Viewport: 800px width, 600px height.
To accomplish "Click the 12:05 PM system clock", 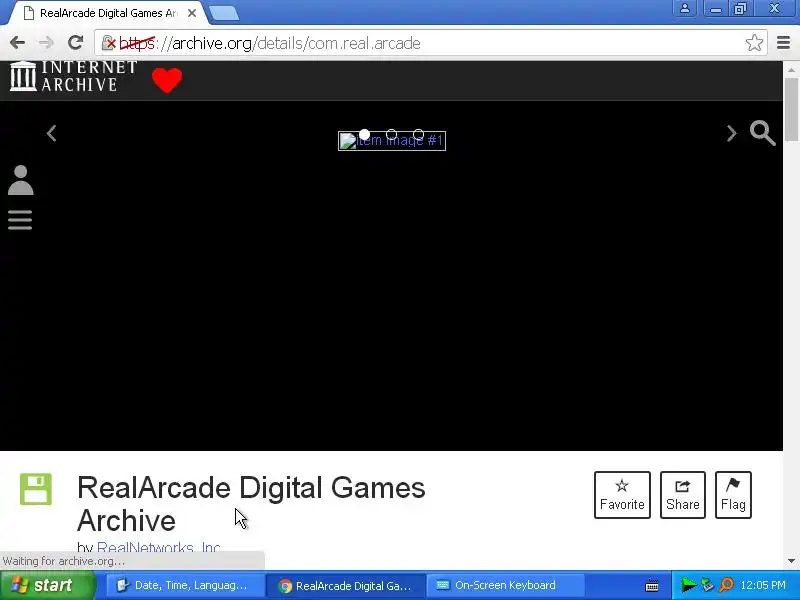I will point(763,585).
